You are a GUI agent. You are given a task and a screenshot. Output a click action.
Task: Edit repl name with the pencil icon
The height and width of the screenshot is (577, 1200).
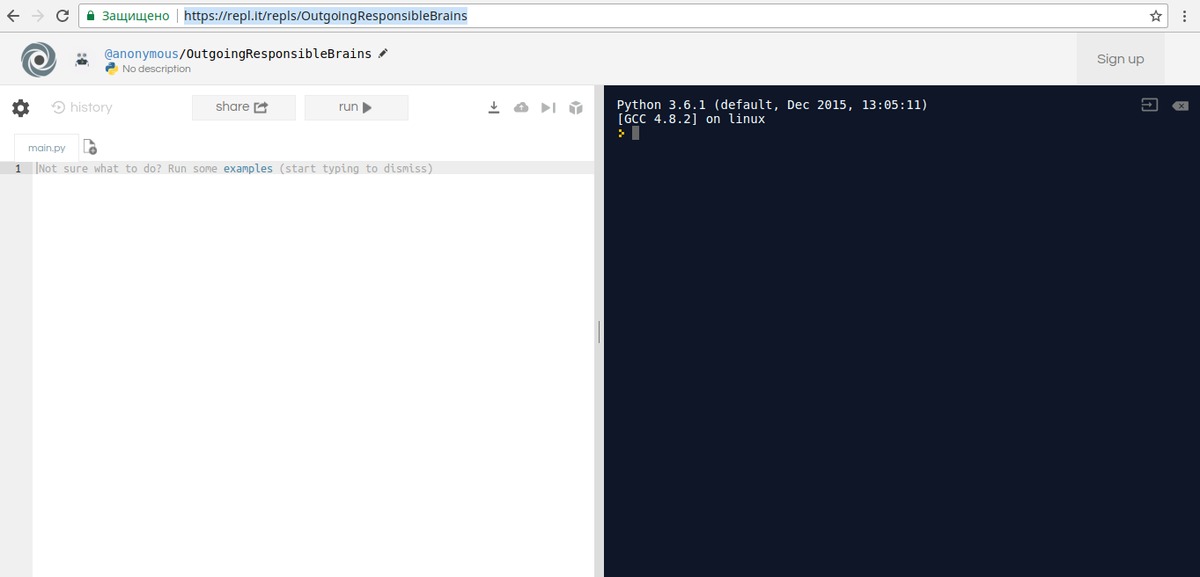pyautogui.click(x=383, y=53)
